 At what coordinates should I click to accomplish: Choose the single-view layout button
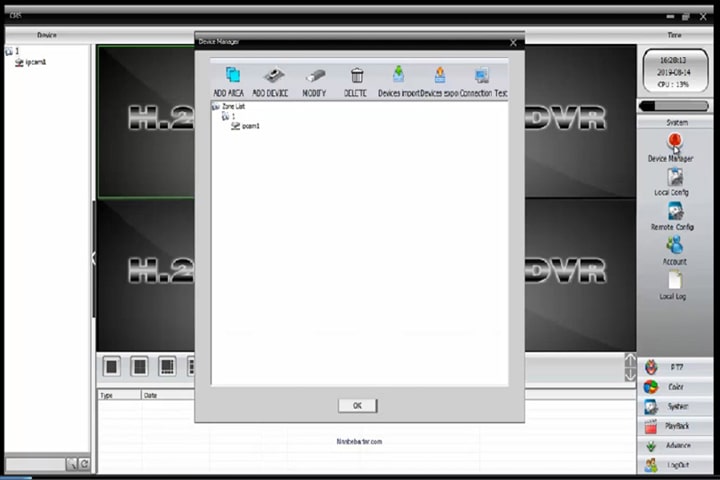[x=112, y=367]
